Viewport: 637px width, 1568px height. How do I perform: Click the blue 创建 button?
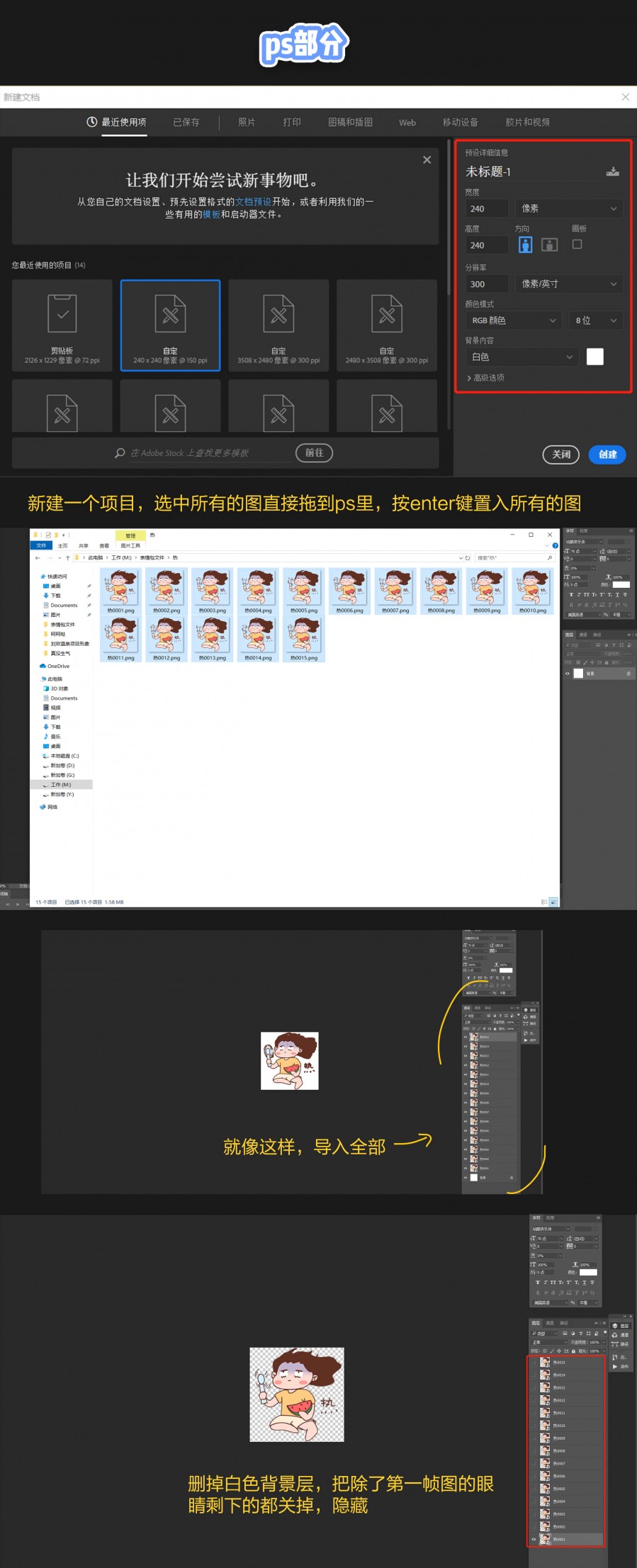[x=607, y=455]
